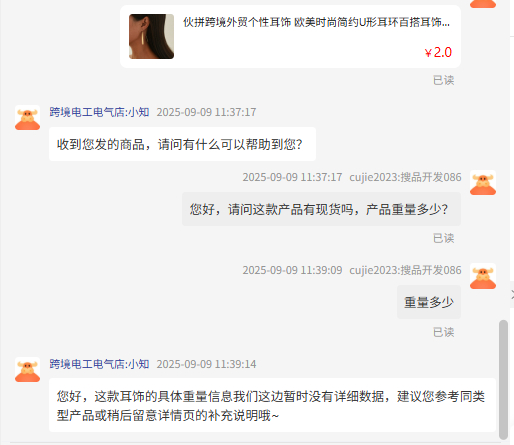514x445 pixels.
Task: Click cujie2023:搜品开发086 name at 11:37:17
Action: coord(405,177)
